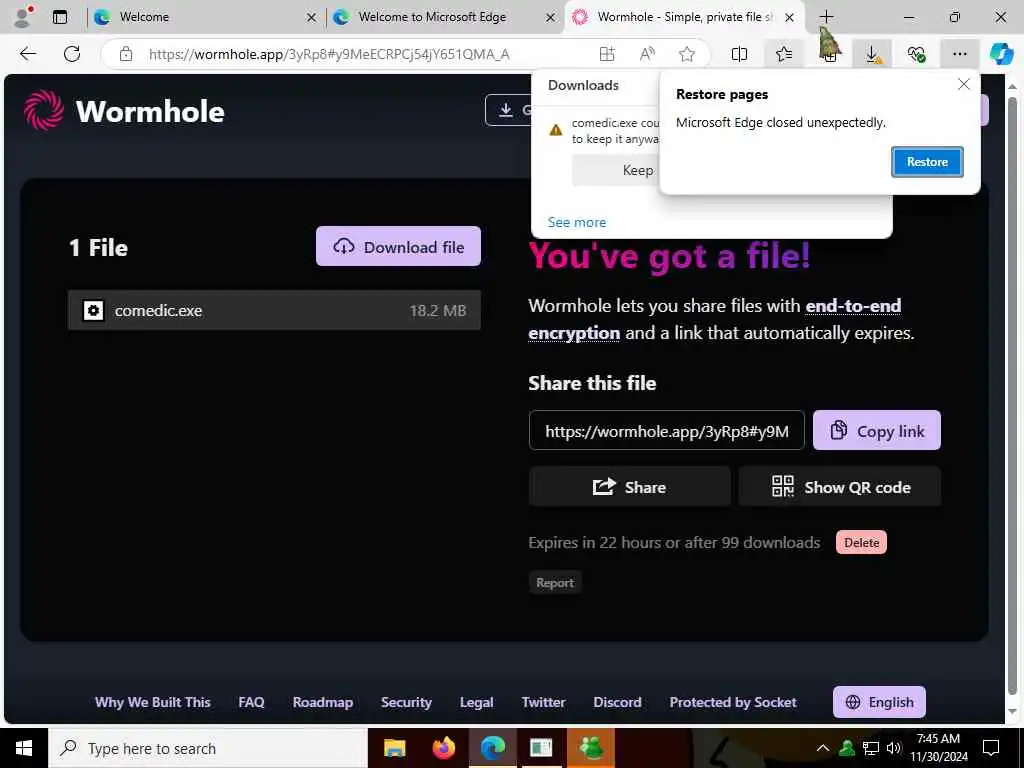The height and width of the screenshot is (768, 1024).
Task: Click the page vertical scrollbar
Action: 1012,398
